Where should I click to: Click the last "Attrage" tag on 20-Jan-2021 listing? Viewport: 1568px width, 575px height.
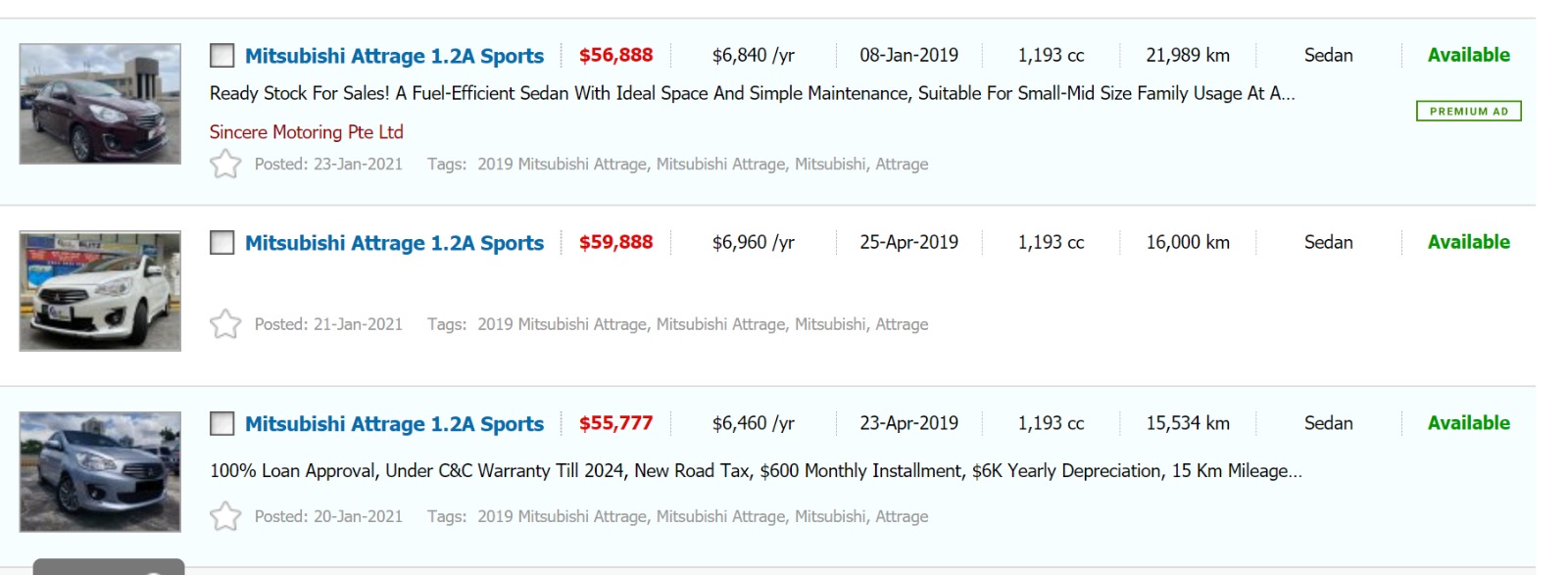pyautogui.click(x=902, y=516)
